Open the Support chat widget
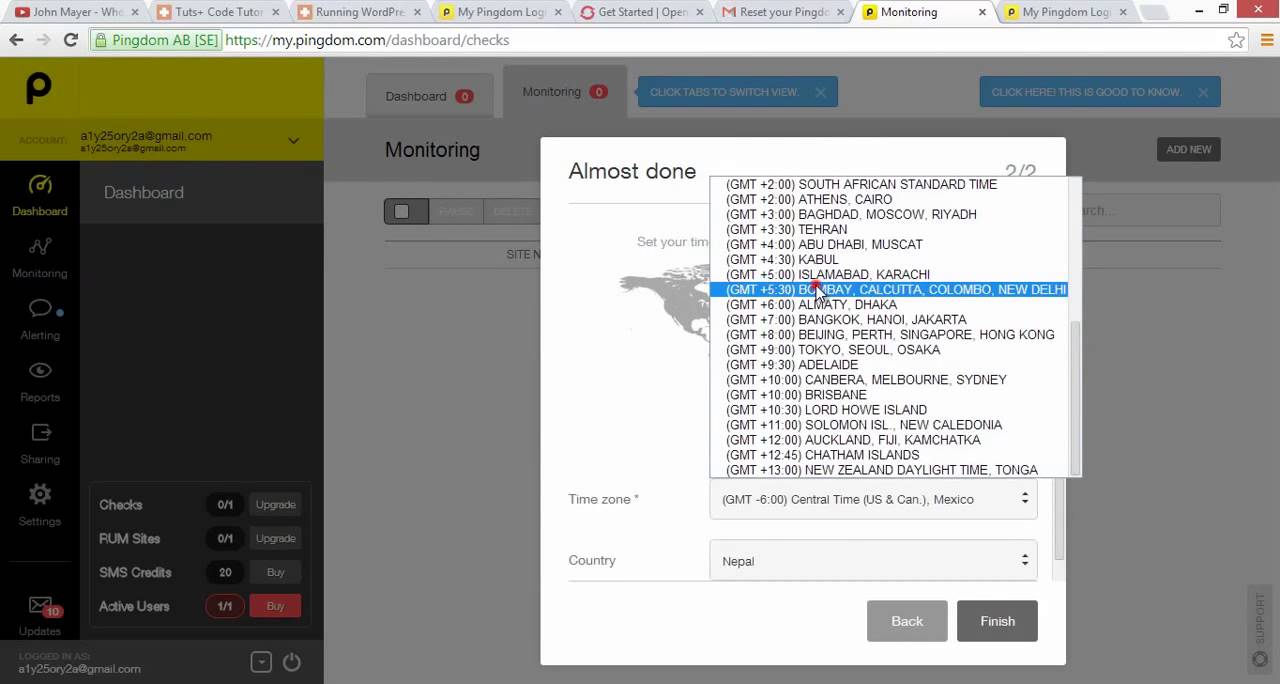 click(x=1260, y=630)
